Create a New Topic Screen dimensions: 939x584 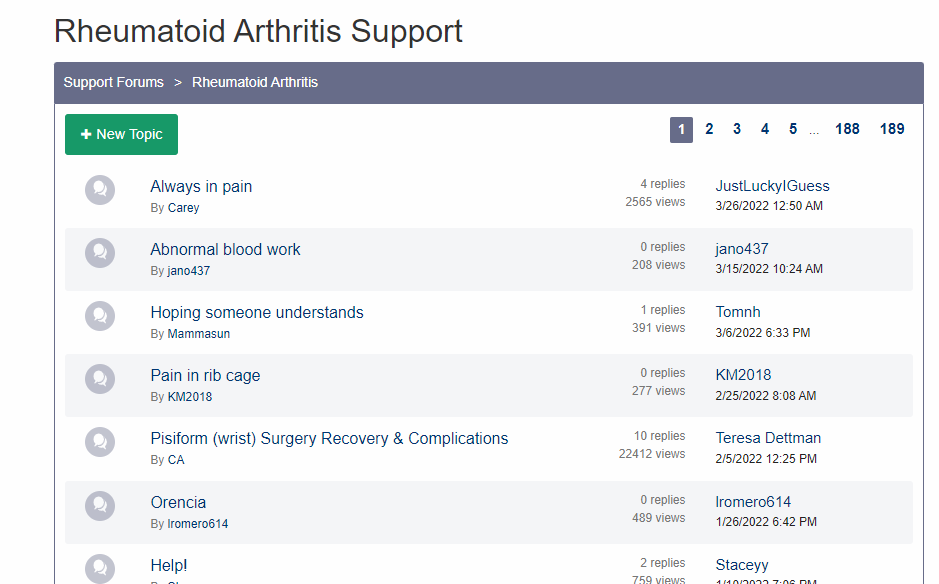pyautogui.click(x=121, y=134)
